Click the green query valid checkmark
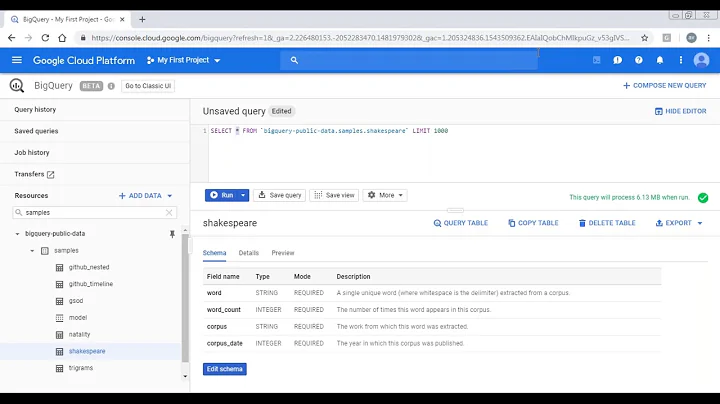The height and width of the screenshot is (404, 720). point(703,198)
